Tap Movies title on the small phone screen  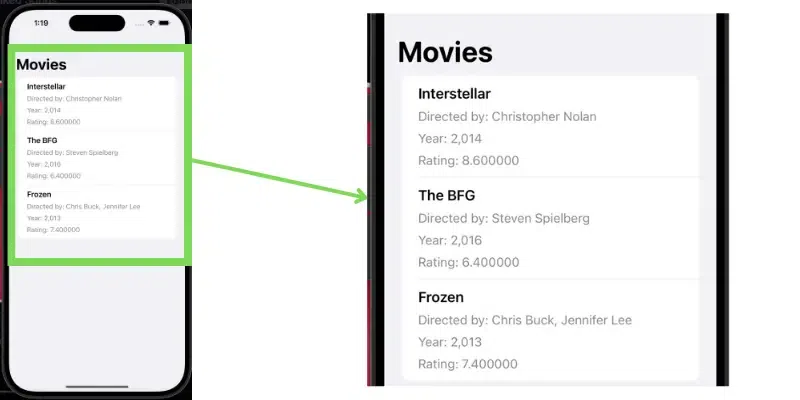tap(42, 65)
